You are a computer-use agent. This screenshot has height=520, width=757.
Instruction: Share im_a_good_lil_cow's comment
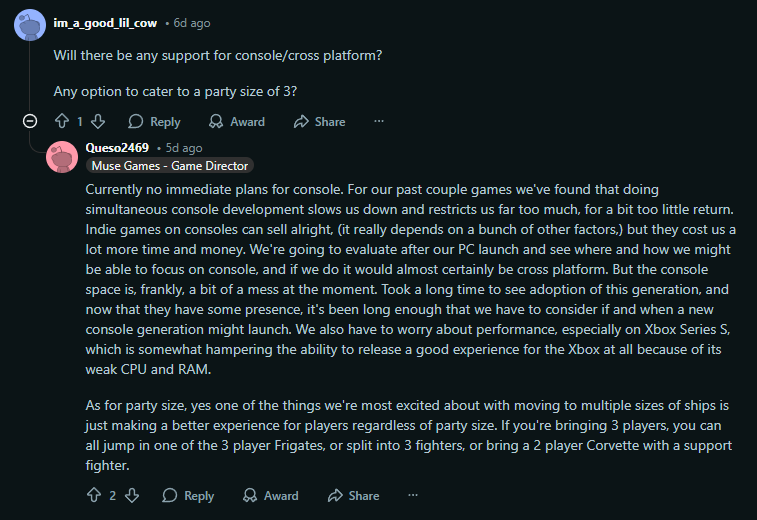[319, 122]
